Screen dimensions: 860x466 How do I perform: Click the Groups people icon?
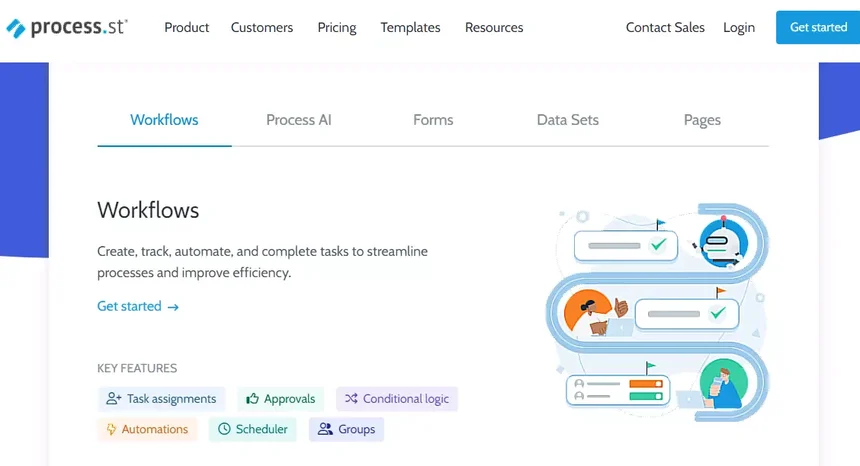325,430
